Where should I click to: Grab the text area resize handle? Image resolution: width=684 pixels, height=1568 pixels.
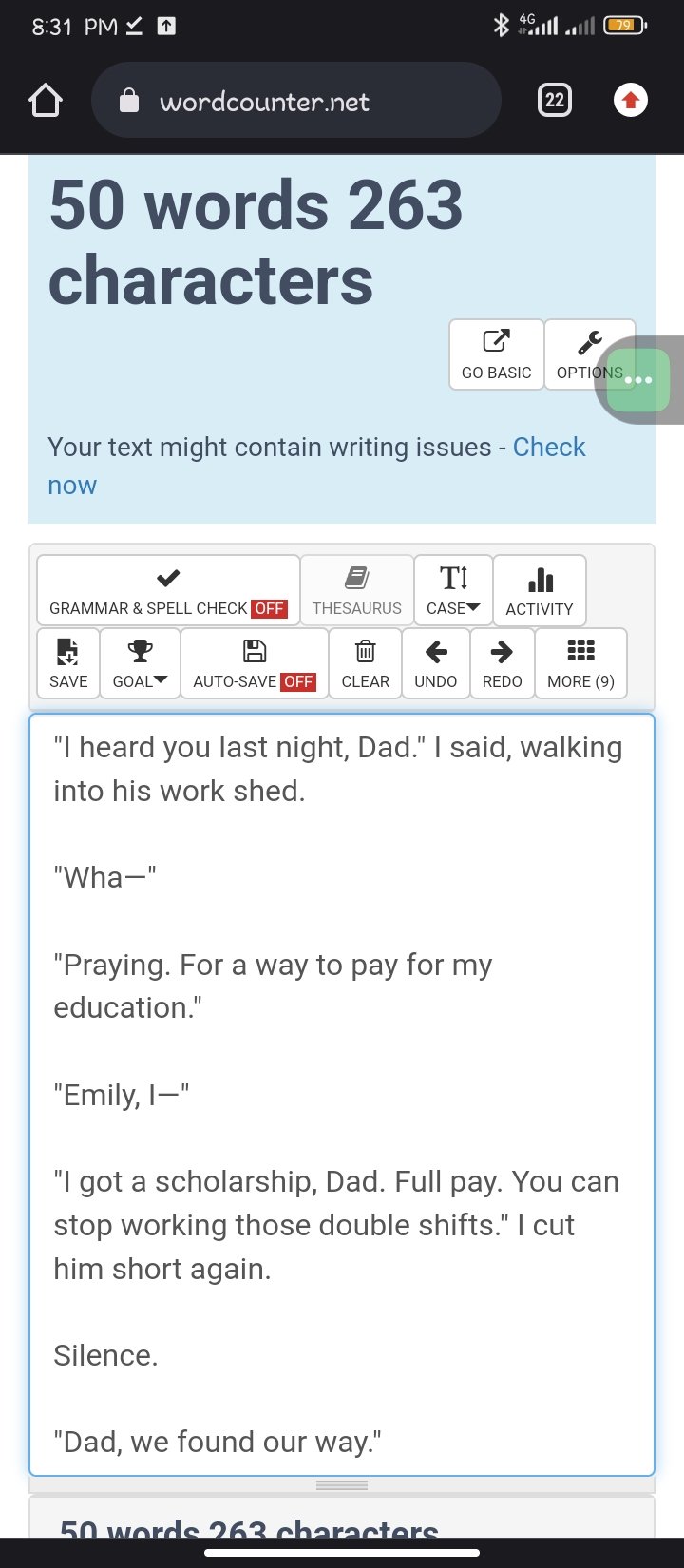(342, 1485)
